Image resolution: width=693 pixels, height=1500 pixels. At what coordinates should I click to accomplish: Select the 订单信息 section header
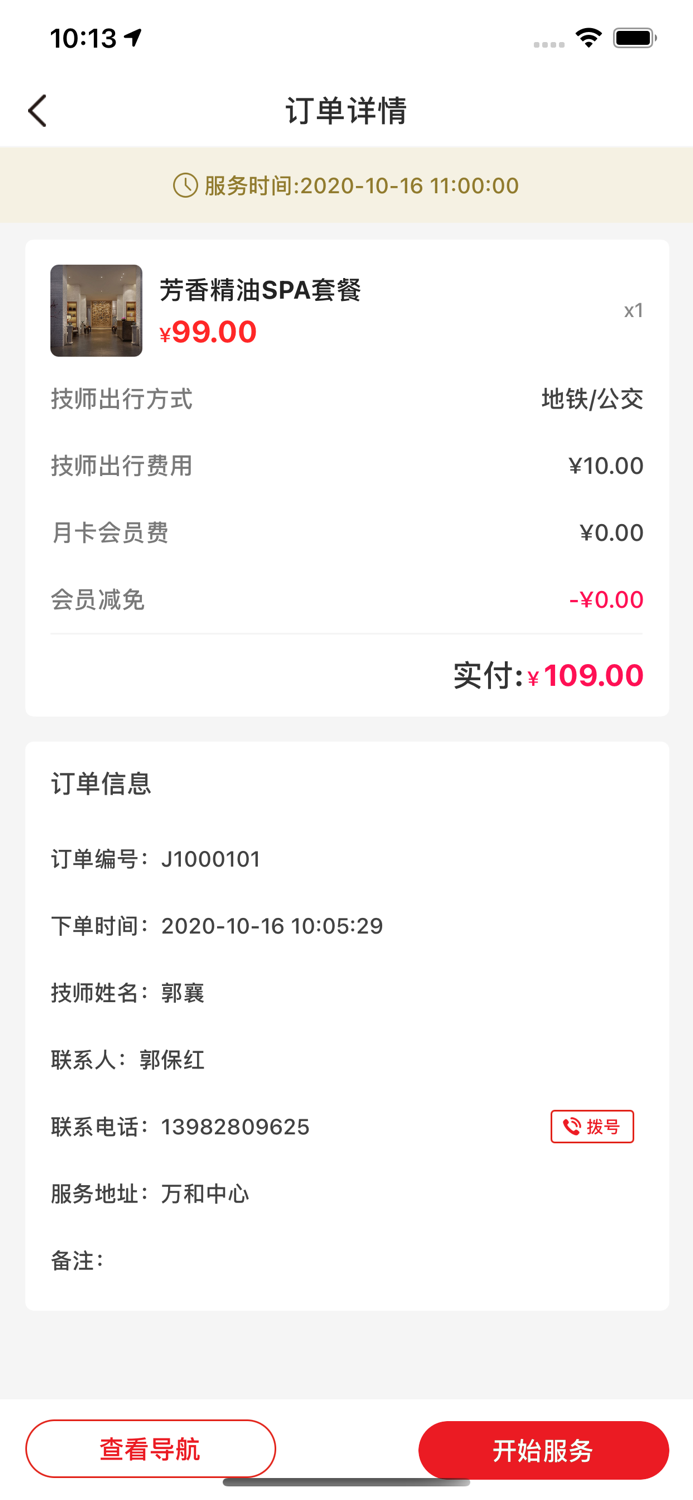(102, 784)
